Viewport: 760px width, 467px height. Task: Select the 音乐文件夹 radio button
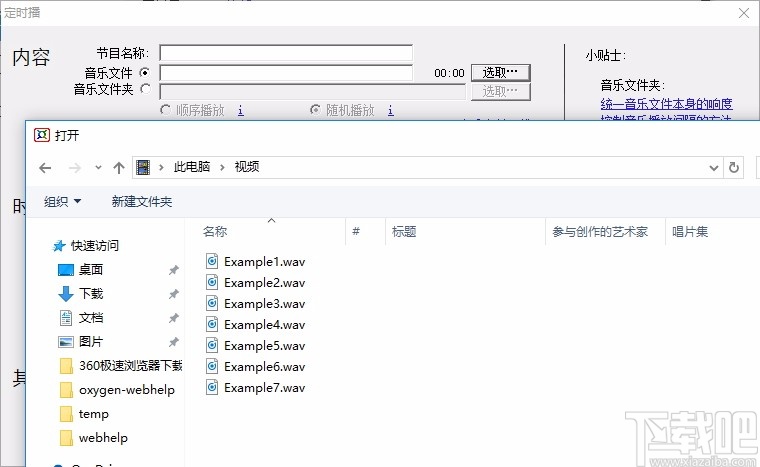(145, 89)
